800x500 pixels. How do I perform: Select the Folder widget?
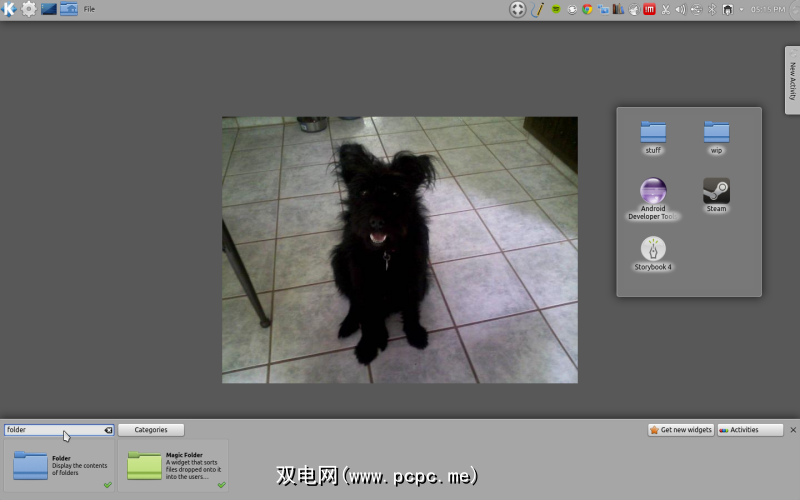pyautogui.click(x=59, y=465)
